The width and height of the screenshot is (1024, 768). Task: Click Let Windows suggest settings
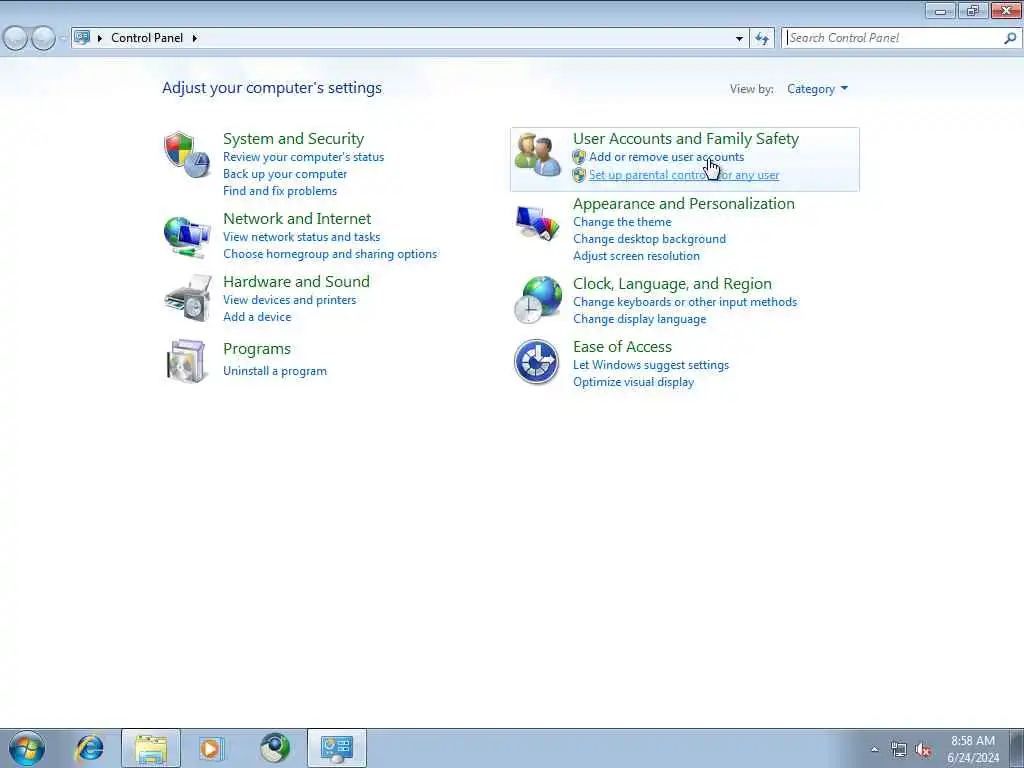pos(650,365)
